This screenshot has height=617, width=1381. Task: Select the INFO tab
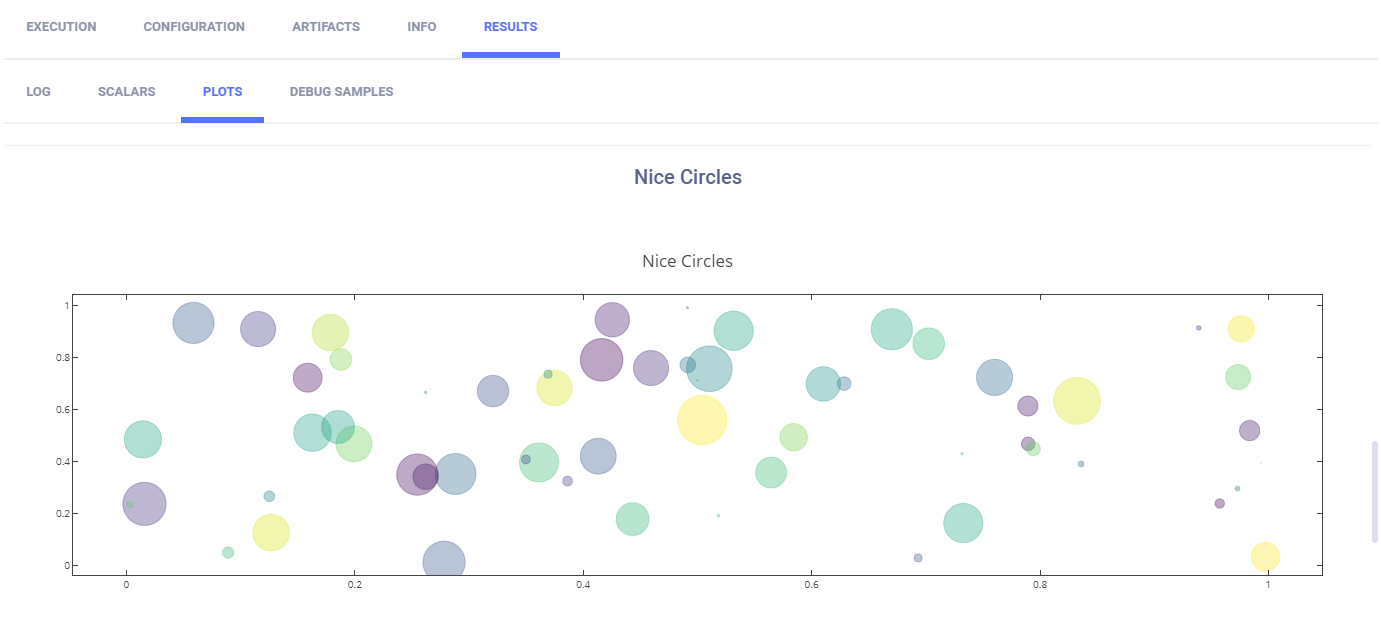[422, 27]
